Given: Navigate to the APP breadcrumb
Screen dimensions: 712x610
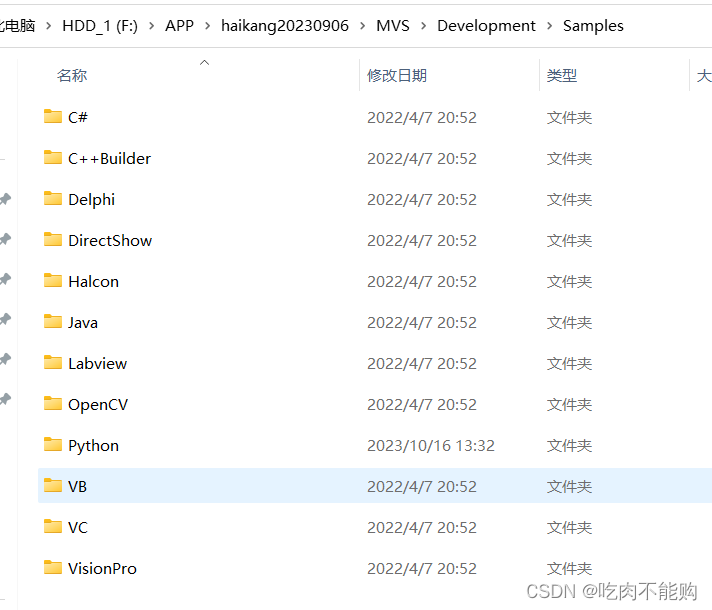Looking at the screenshot, I should point(179,26).
